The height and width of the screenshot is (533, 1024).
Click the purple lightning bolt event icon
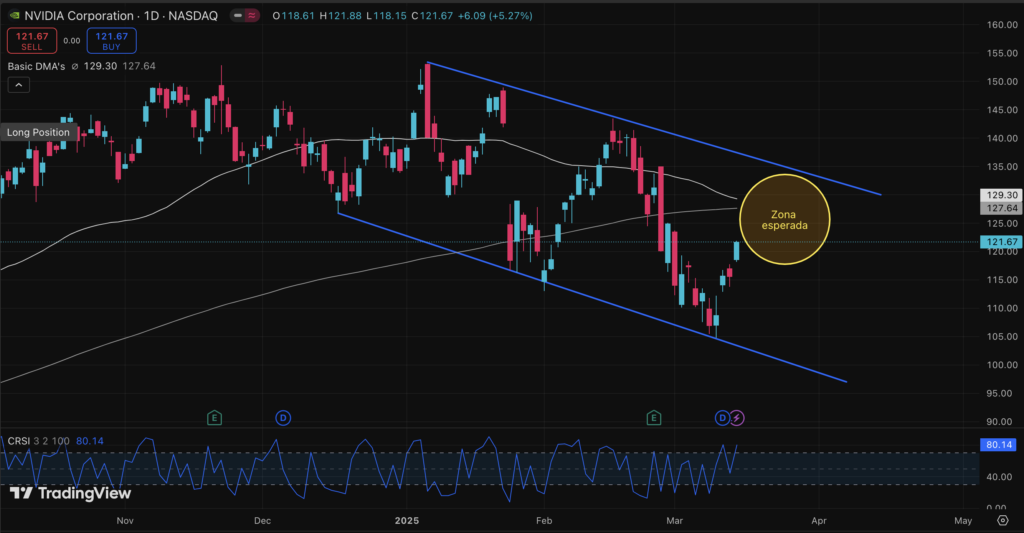pyautogui.click(x=737, y=418)
